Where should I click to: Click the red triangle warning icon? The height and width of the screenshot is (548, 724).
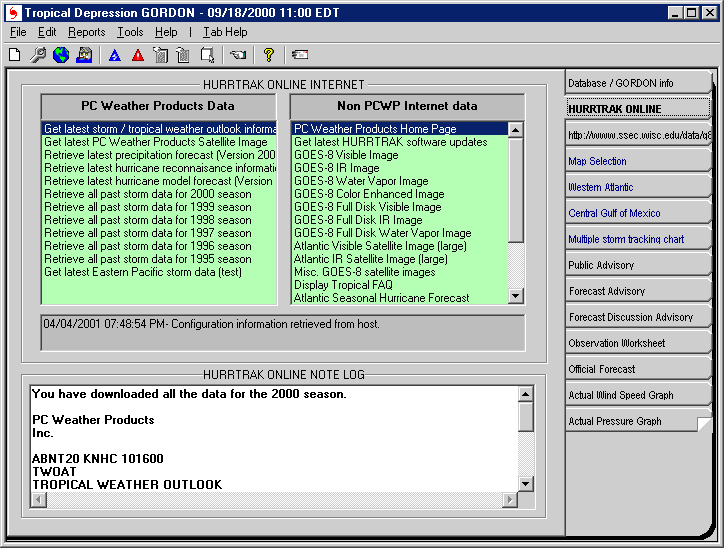click(138, 55)
